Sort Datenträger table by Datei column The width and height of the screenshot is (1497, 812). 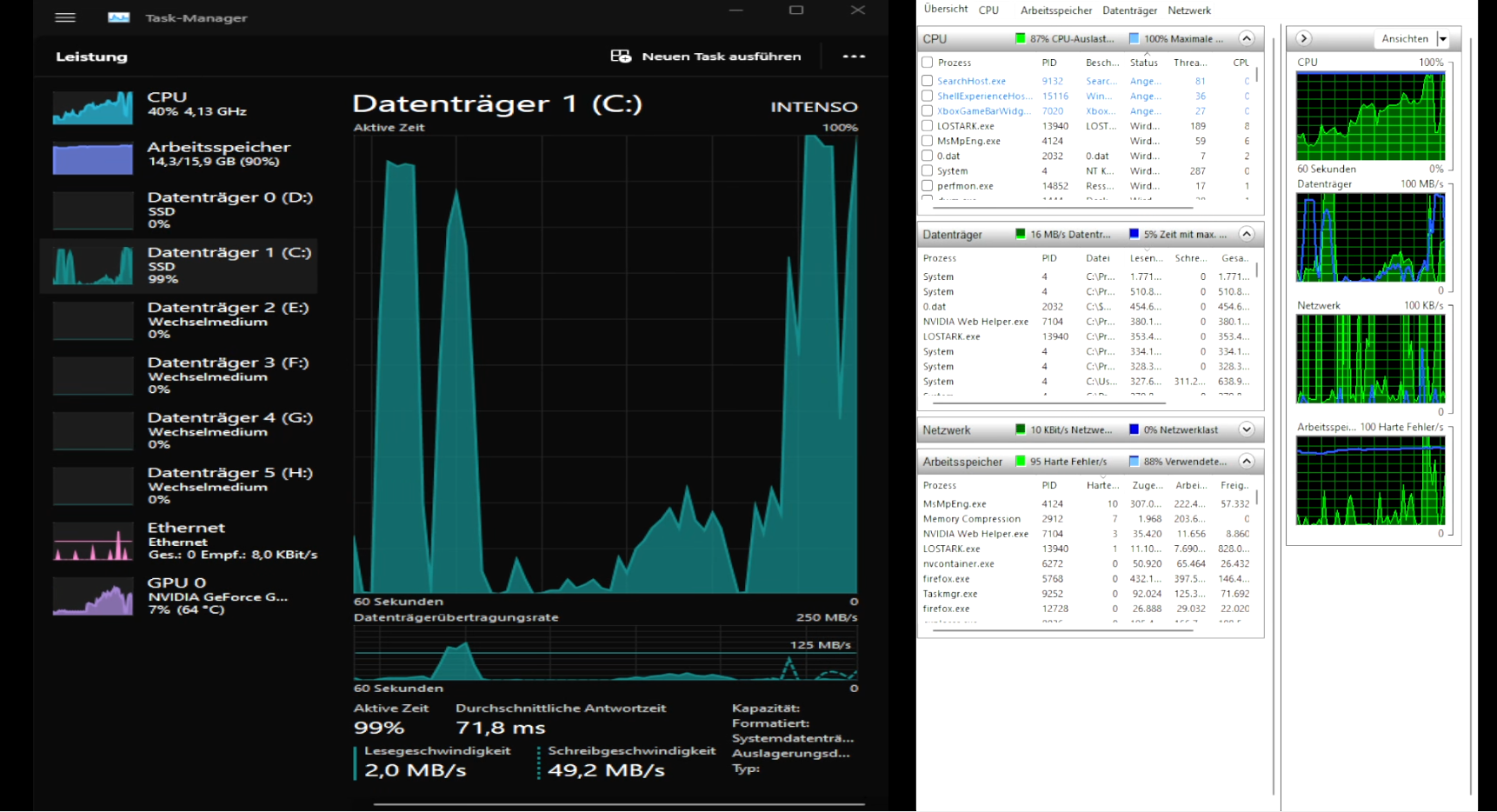[1098, 258]
